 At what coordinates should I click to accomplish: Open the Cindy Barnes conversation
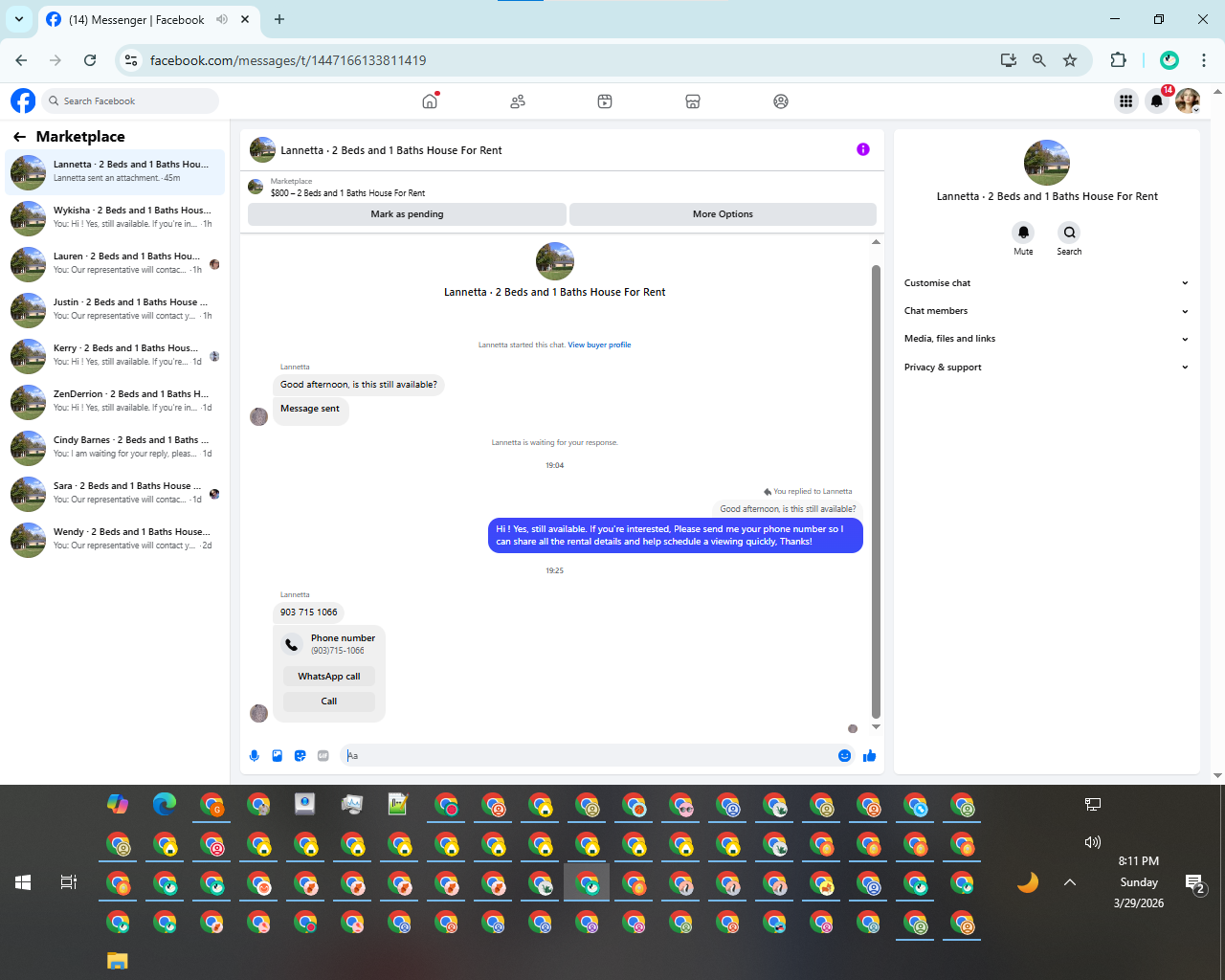pos(115,447)
